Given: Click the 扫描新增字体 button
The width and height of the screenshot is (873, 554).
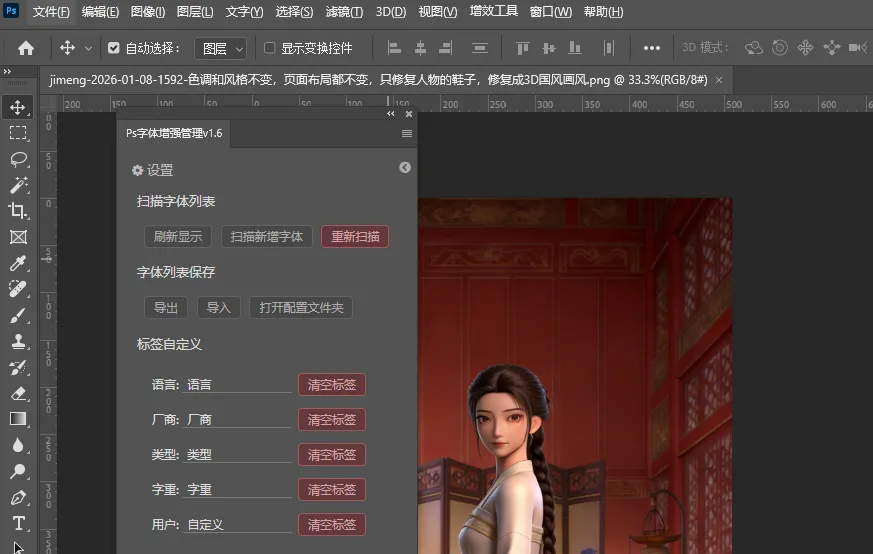Looking at the screenshot, I should click(x=267, y=237).
